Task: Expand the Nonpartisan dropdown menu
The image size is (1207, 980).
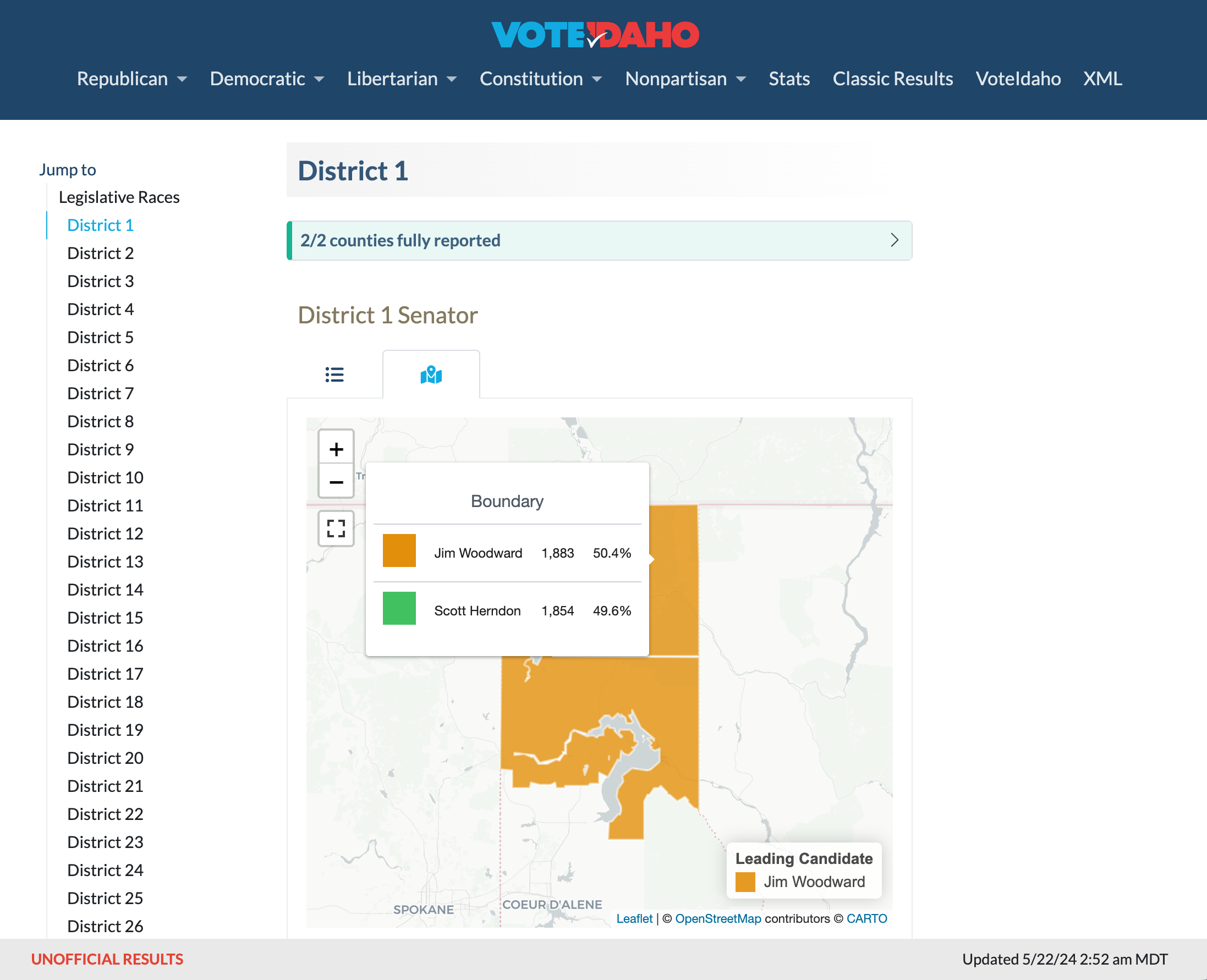Action: coord(685,79)
